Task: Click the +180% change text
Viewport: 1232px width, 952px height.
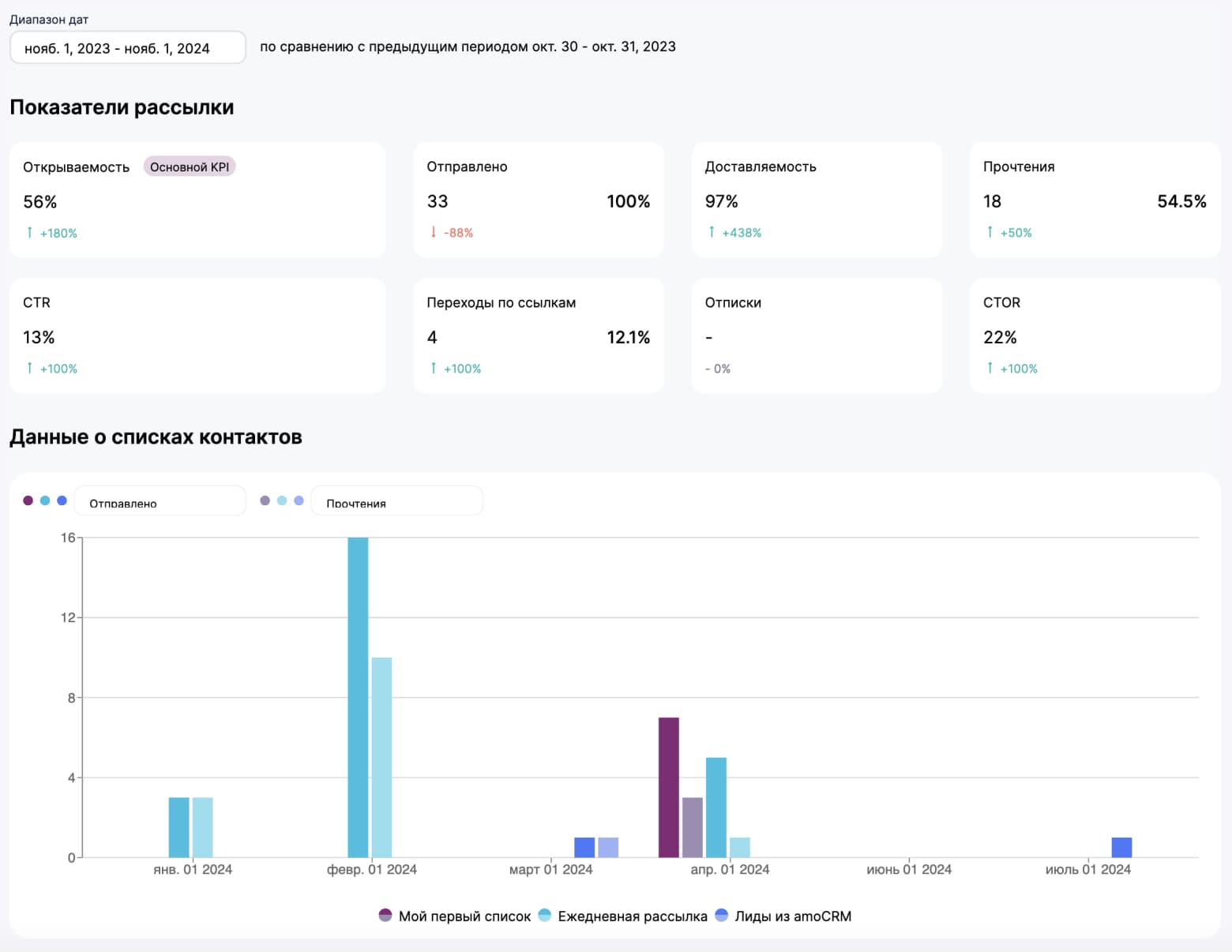Action: pyautogui.click(x=58, y=233)
